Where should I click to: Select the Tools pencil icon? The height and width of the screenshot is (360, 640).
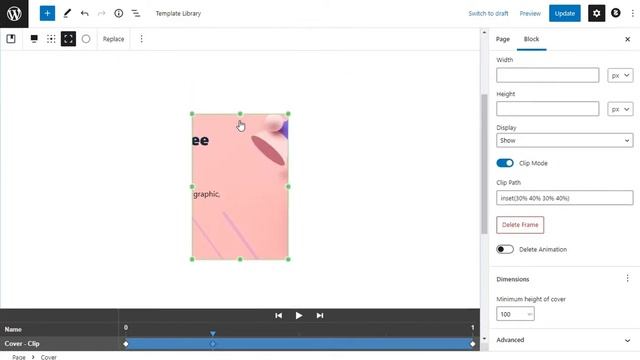point(67,13)
